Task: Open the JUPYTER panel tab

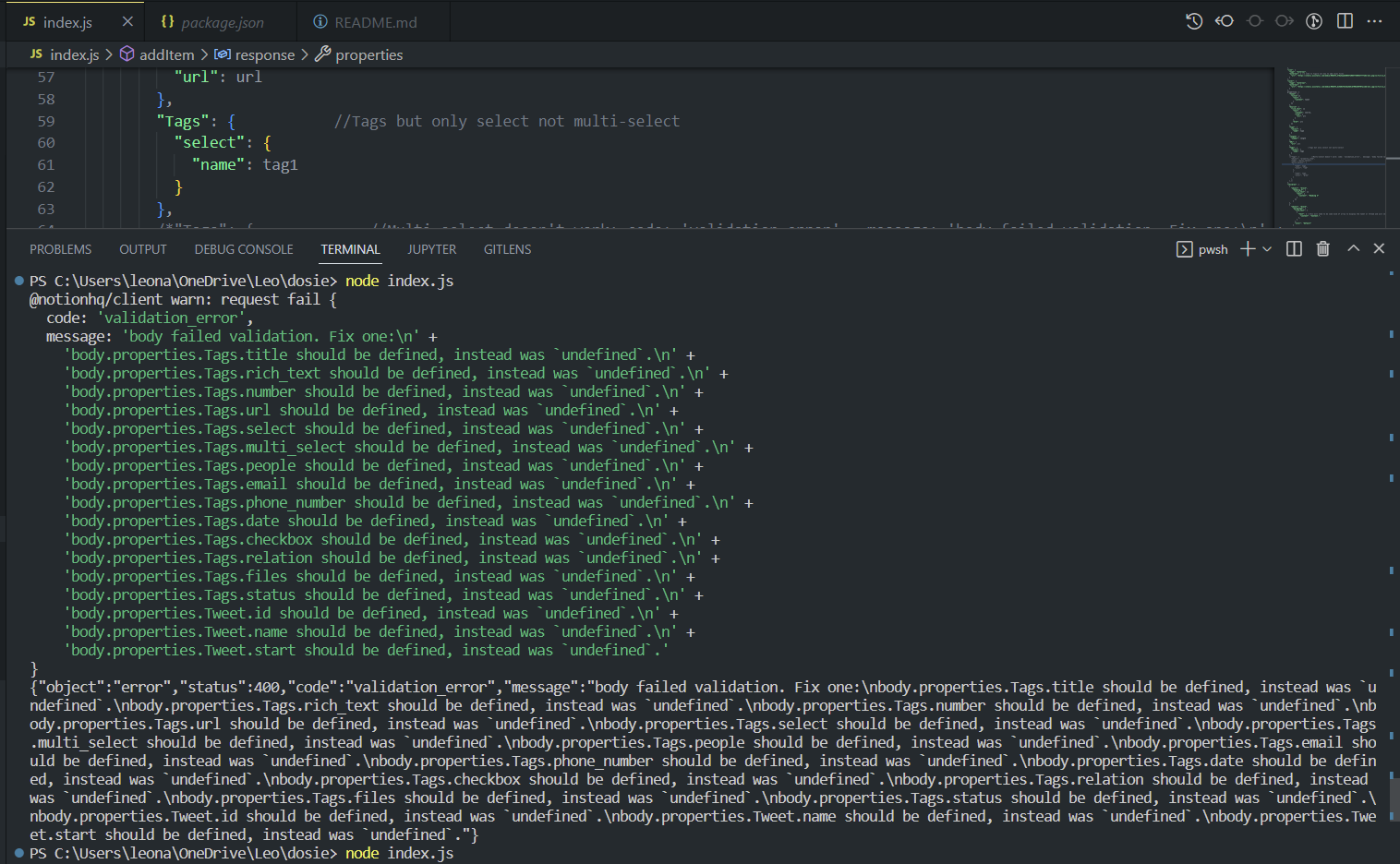Action: pyautogui.click(x=432, y=249)
